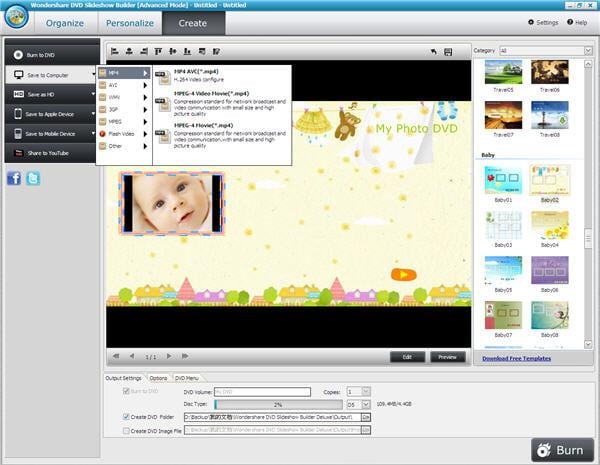
Task: Choose MPEG-4 Movie (*.mp4) profile
Action: point(222,135)
